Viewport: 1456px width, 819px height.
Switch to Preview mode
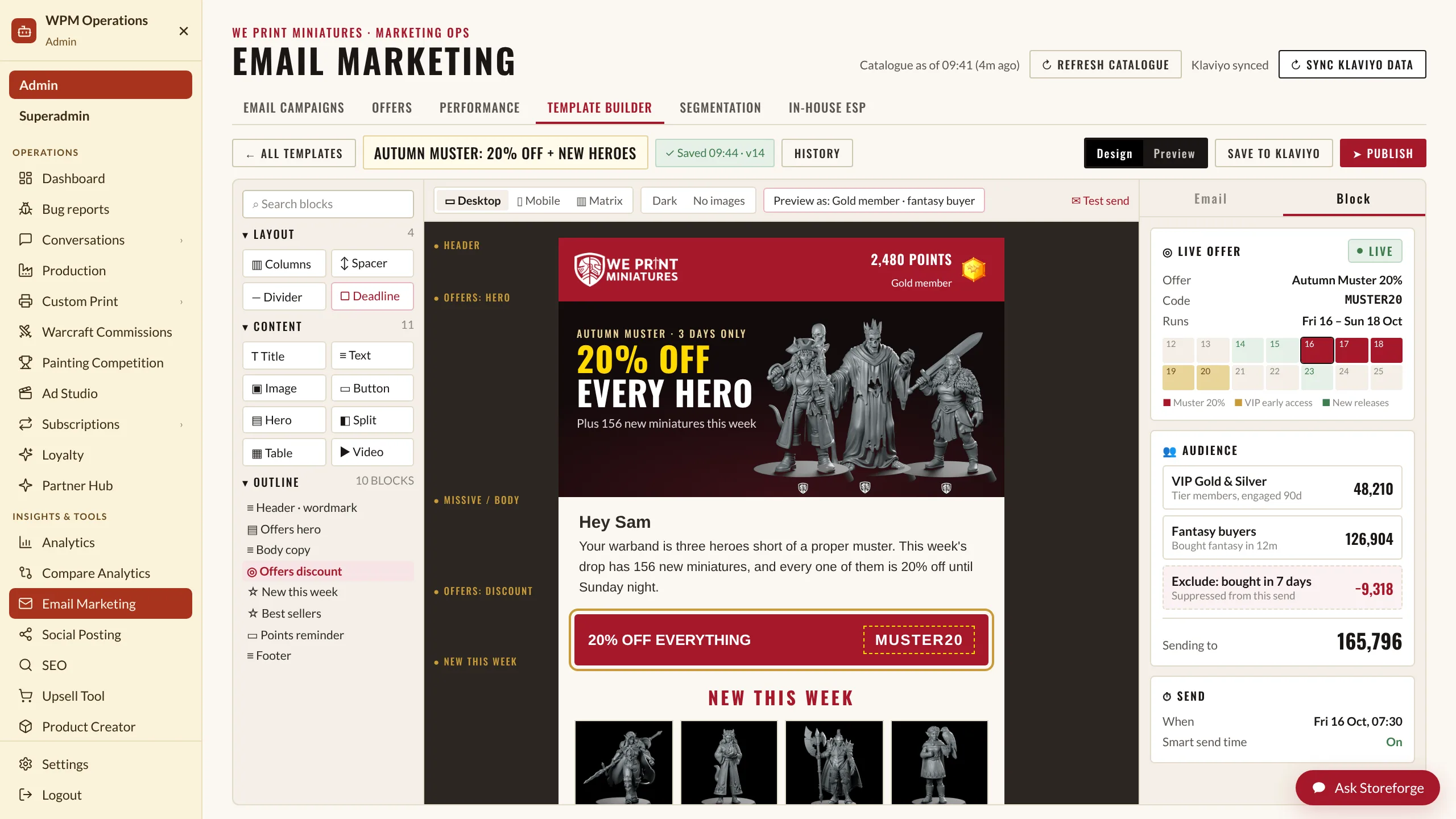point(1174,153)
